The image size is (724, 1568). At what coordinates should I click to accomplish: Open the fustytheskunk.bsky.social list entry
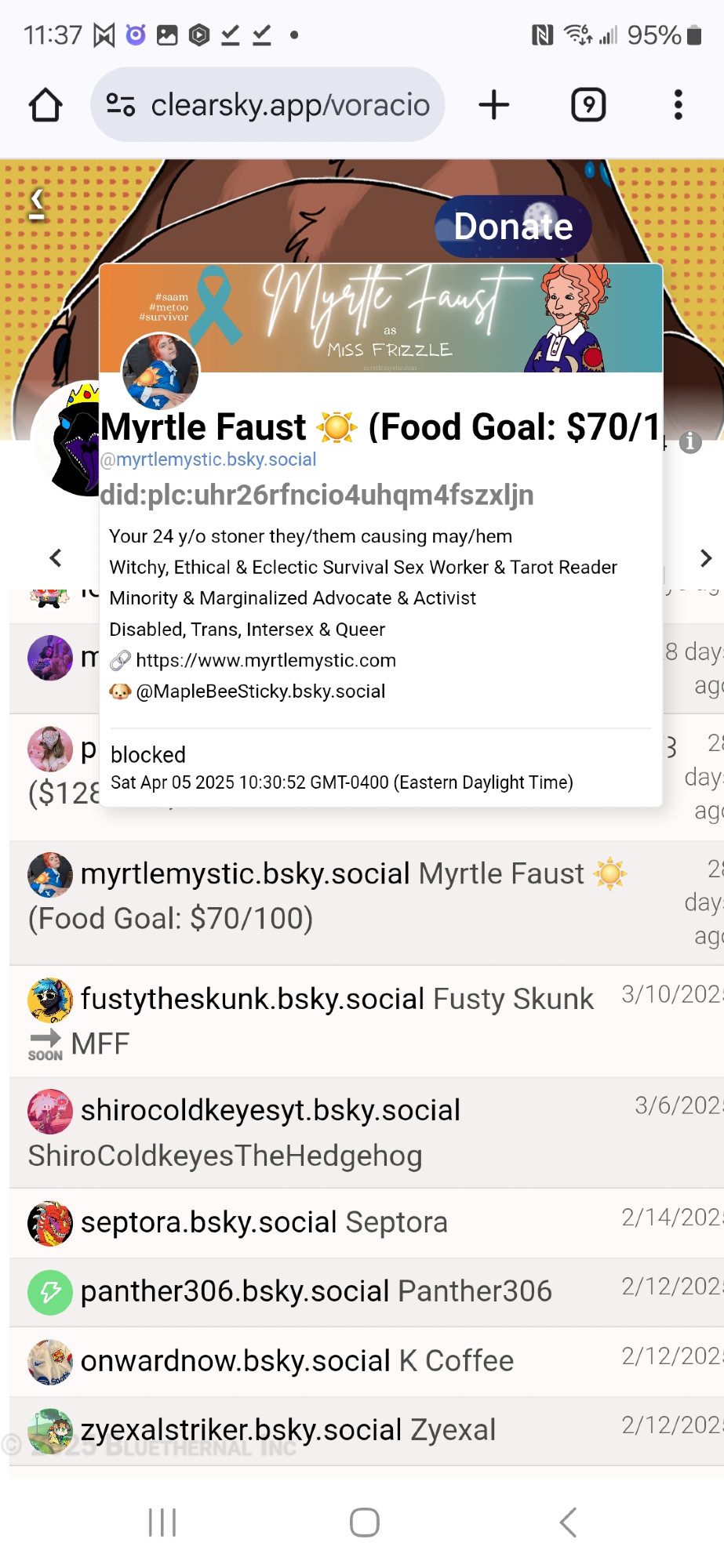click(366, 1021)
